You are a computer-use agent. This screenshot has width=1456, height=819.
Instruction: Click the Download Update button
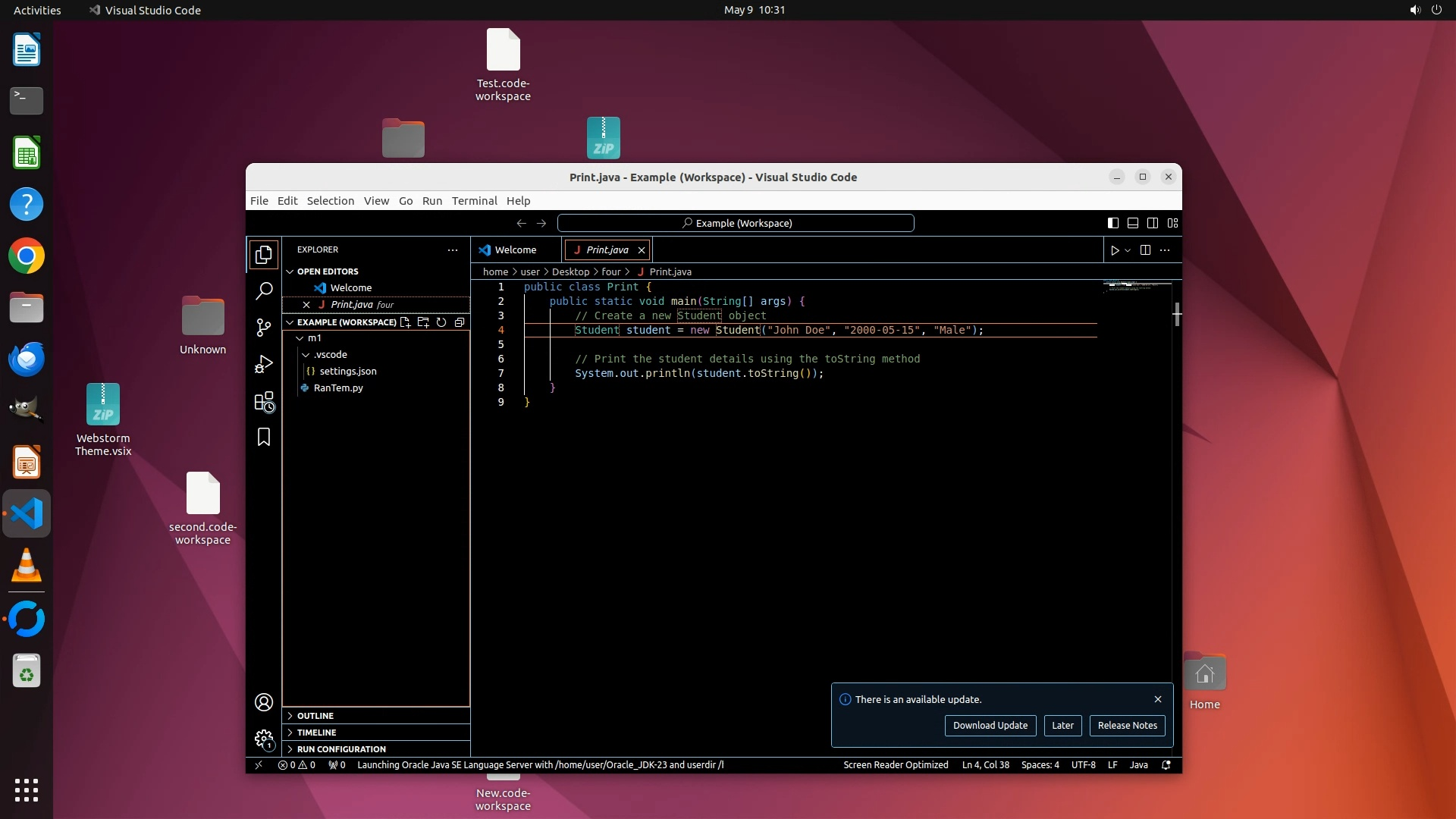990,726
